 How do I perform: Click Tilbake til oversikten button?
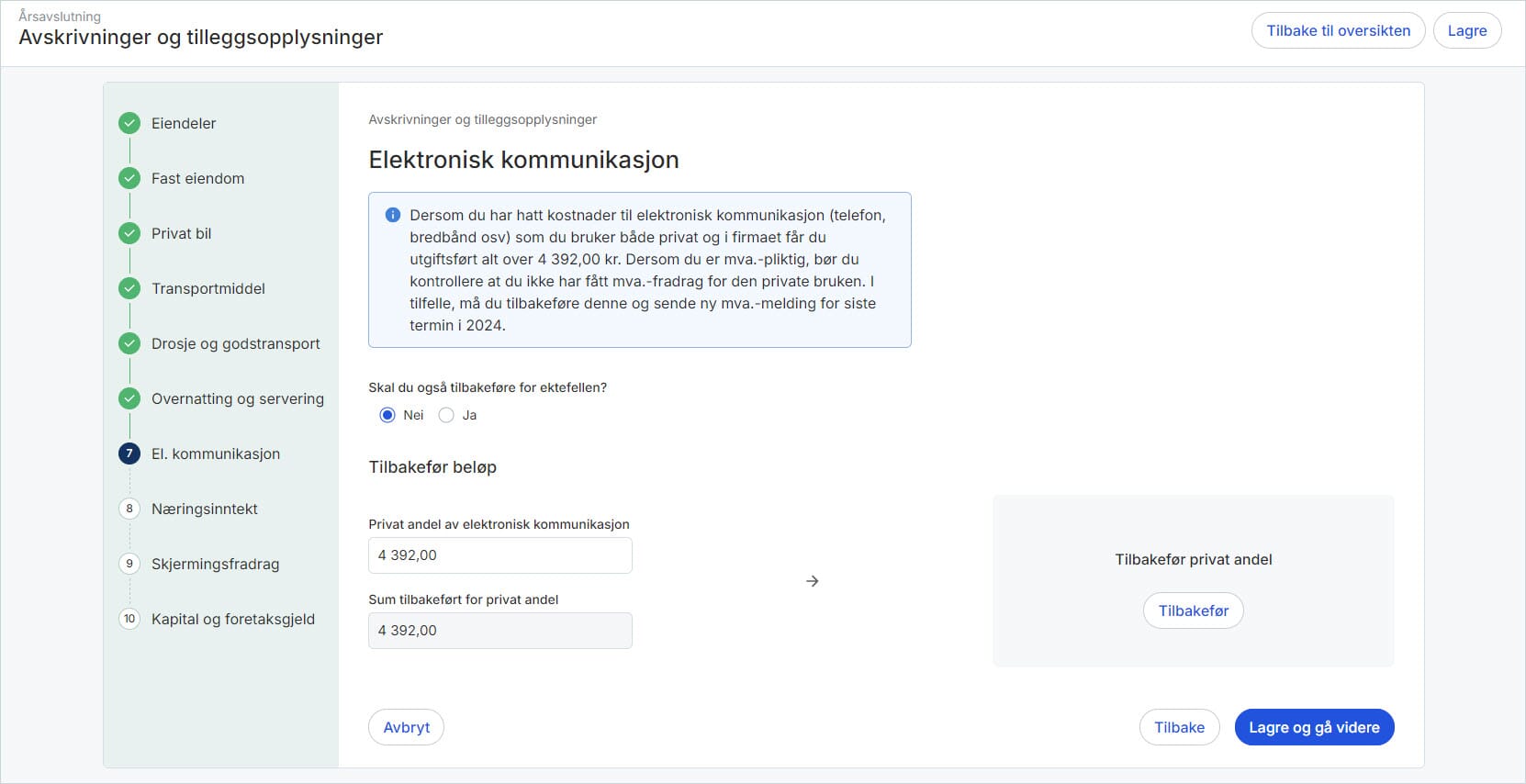[1338, 30]
